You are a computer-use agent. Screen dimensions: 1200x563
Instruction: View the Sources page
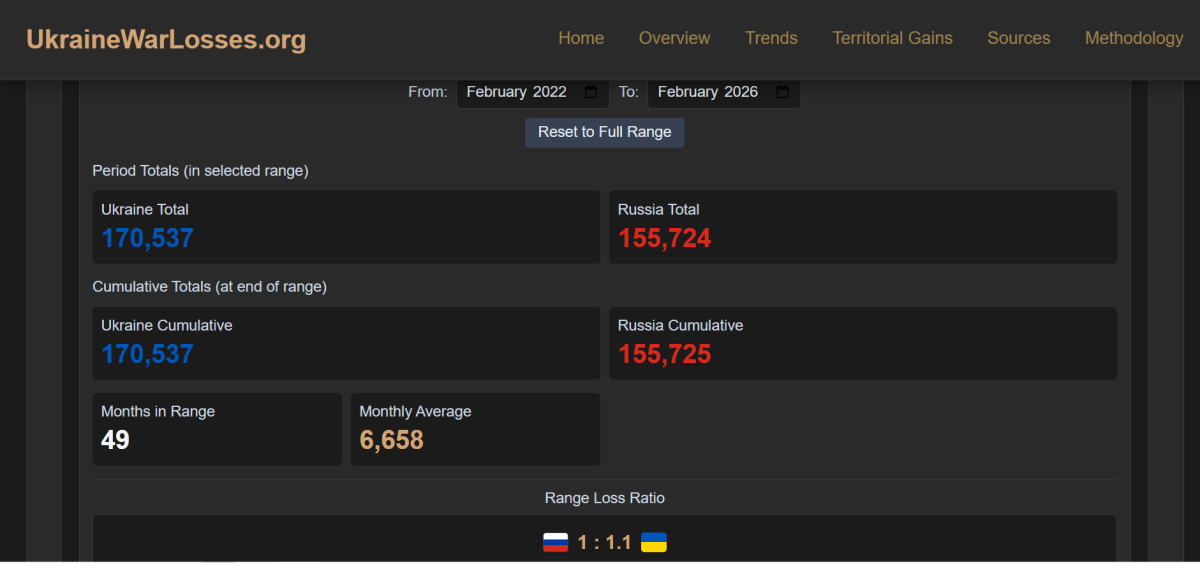tap(1018, 38)
